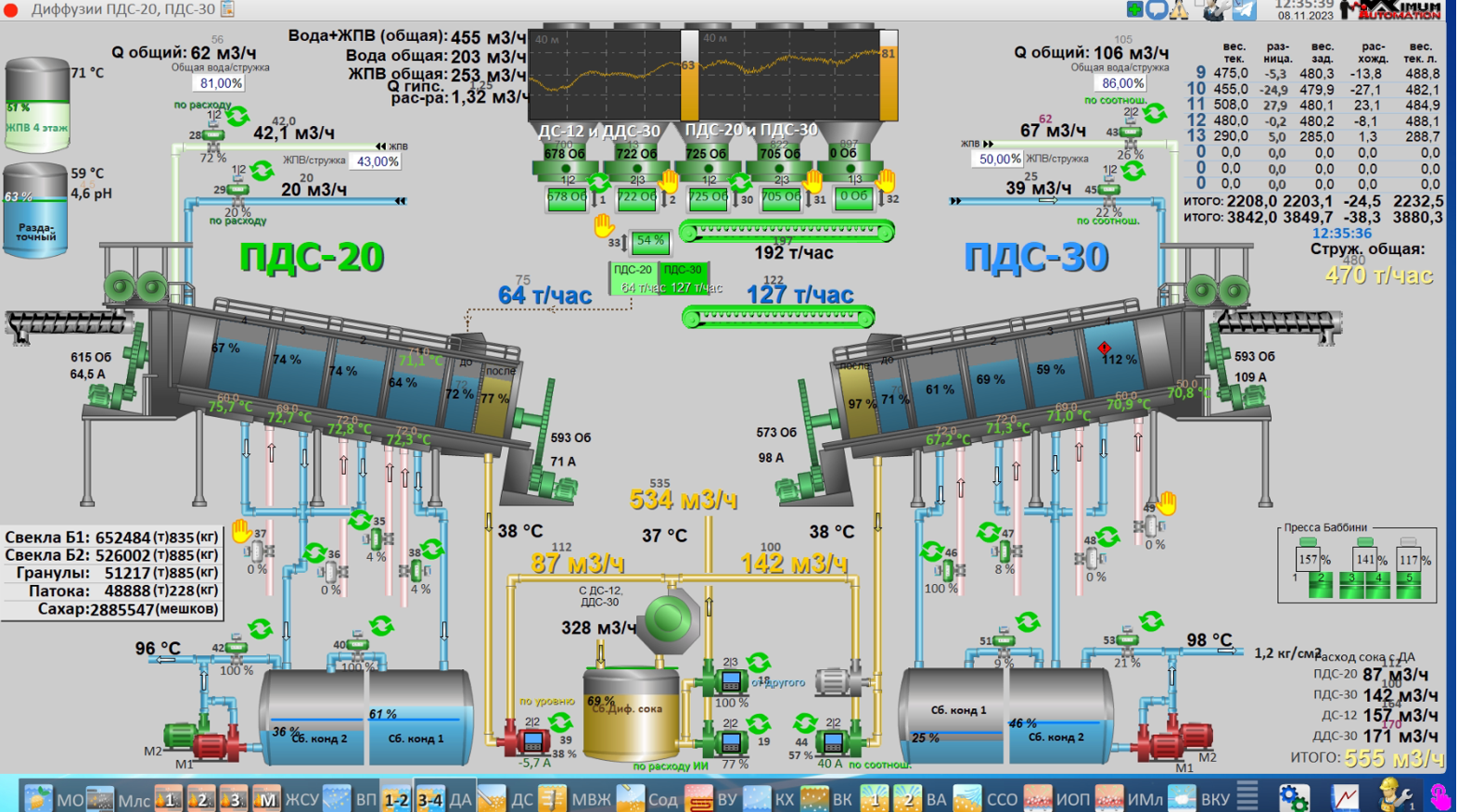The image size is (1458, 812).
Task: Toggle manual hand mode on feeder 31
Action: coord(813,181)
